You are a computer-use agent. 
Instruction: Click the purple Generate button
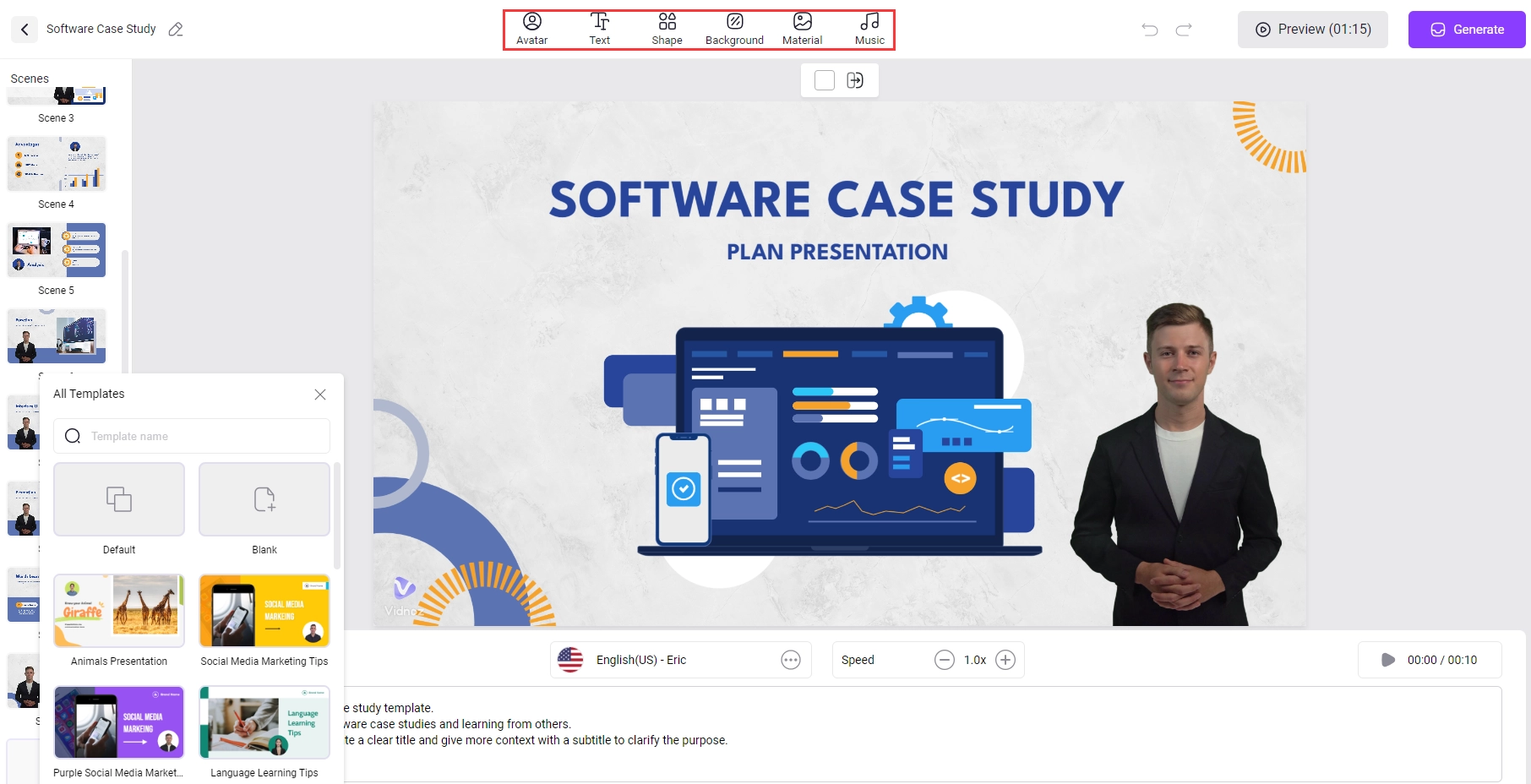pos(1467,30)
